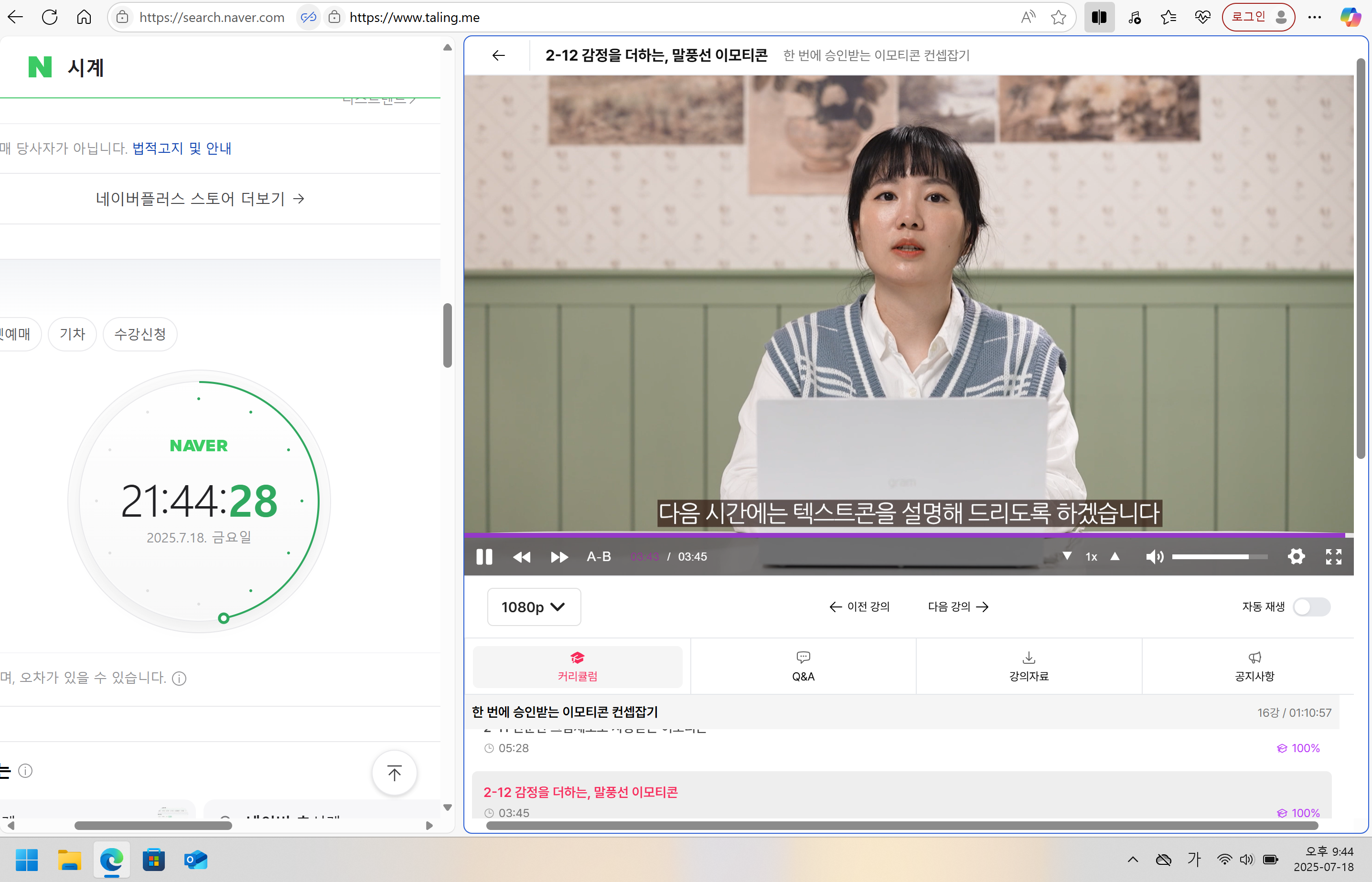Screen dimensions: 1372x882
Task: Open the player settings gear
Action: [x=1297, y=556]
